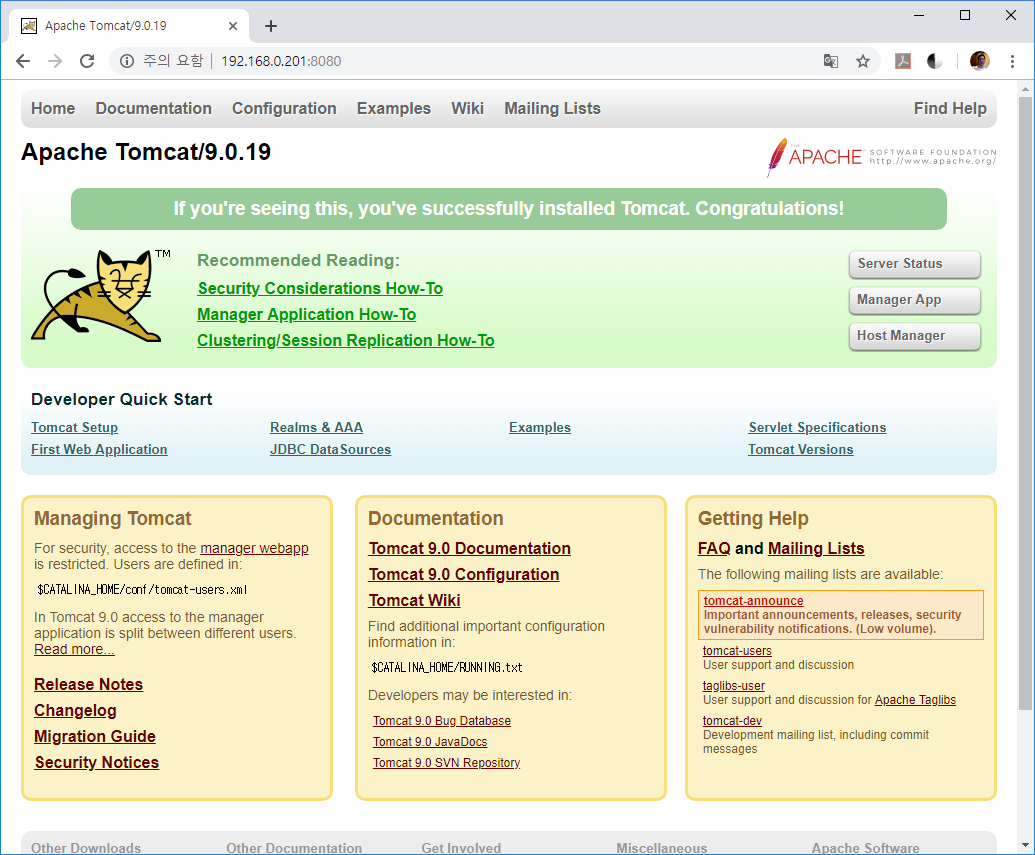Click the vertical scrollbar thumb

click(x=1024, y=403)
